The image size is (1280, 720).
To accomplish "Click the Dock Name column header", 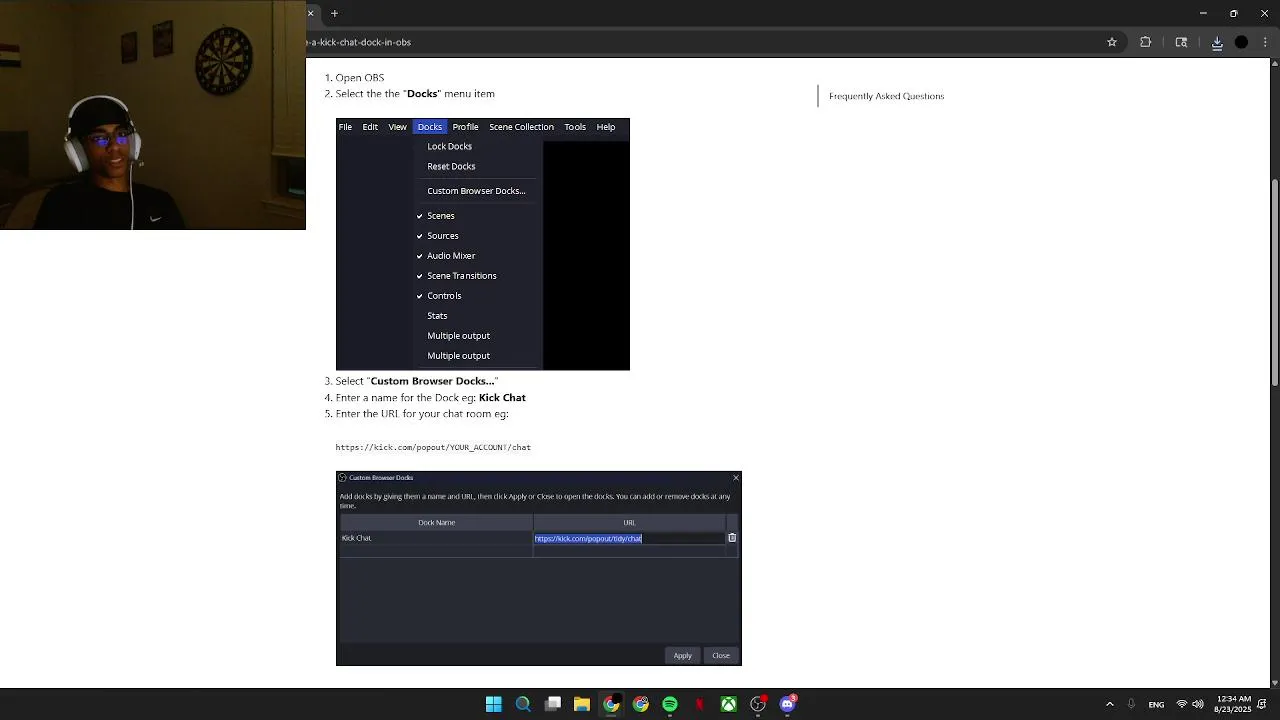I will (436, 522).
